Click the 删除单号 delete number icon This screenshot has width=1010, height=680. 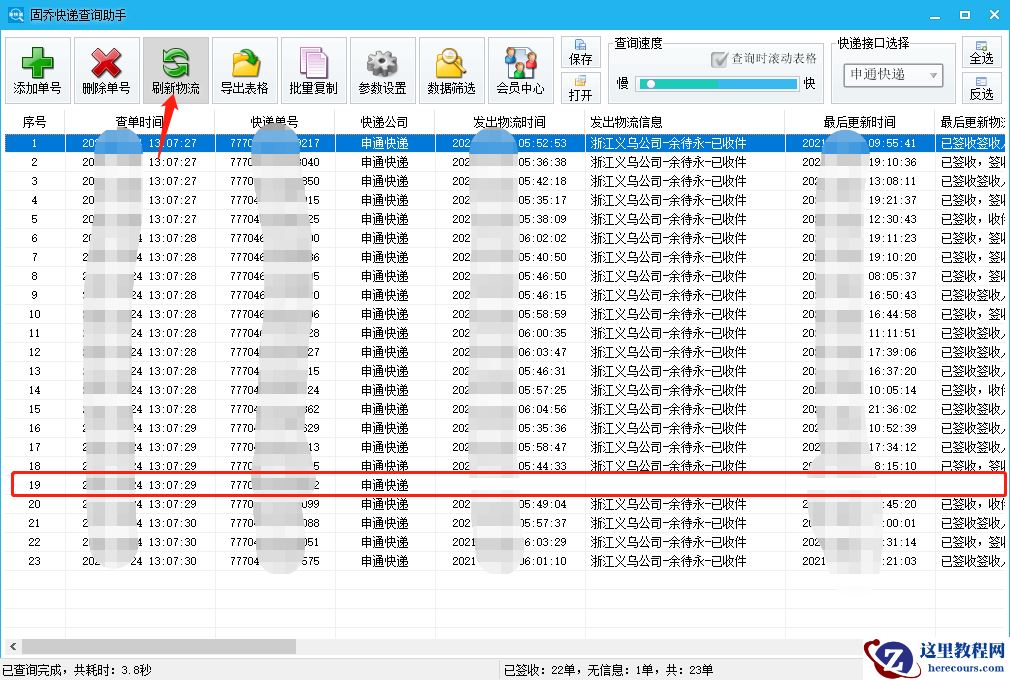click(x=106, y=68)
